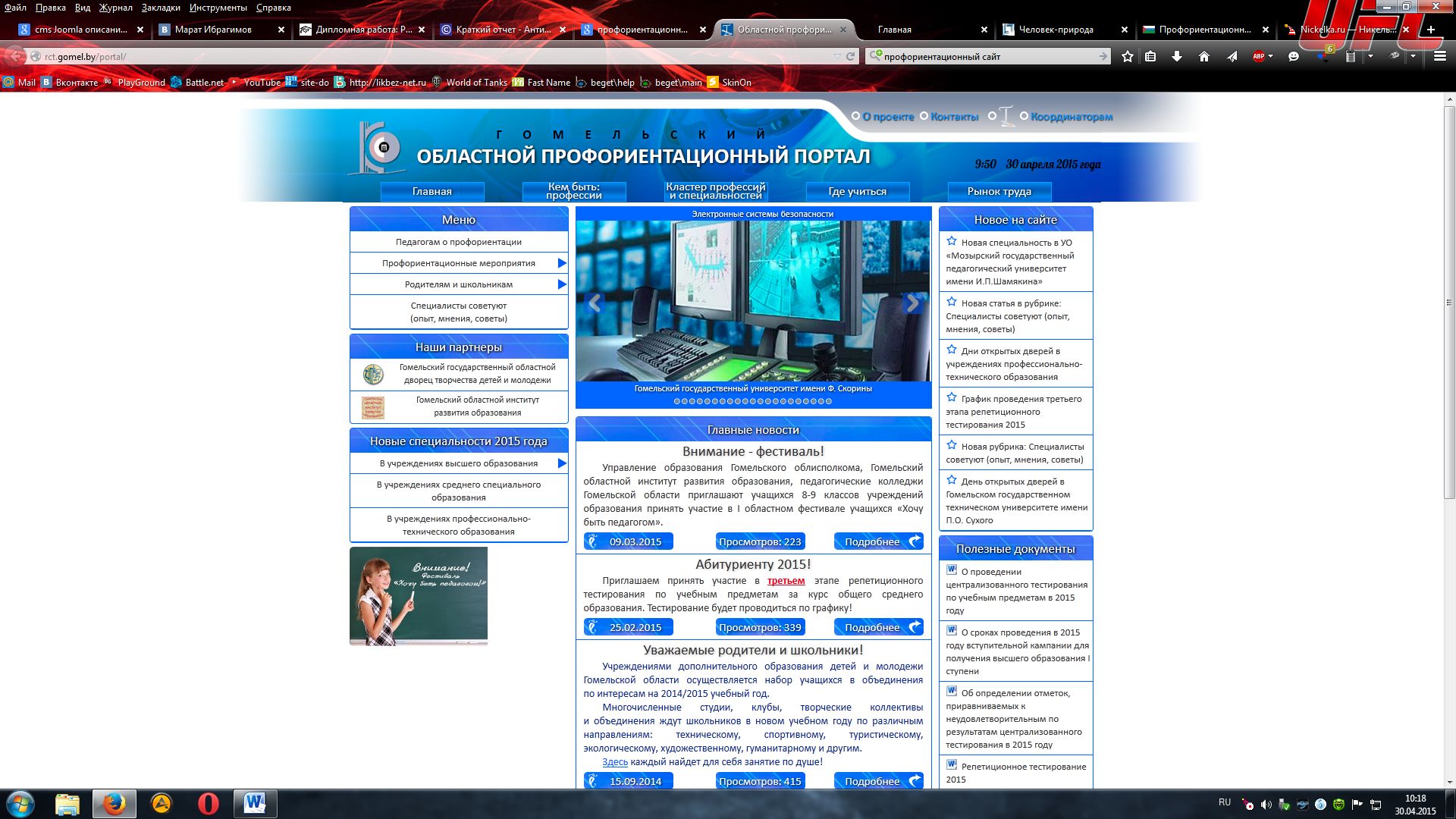
Task: Go to the browser Home page icon
Action: point(1203,57)
